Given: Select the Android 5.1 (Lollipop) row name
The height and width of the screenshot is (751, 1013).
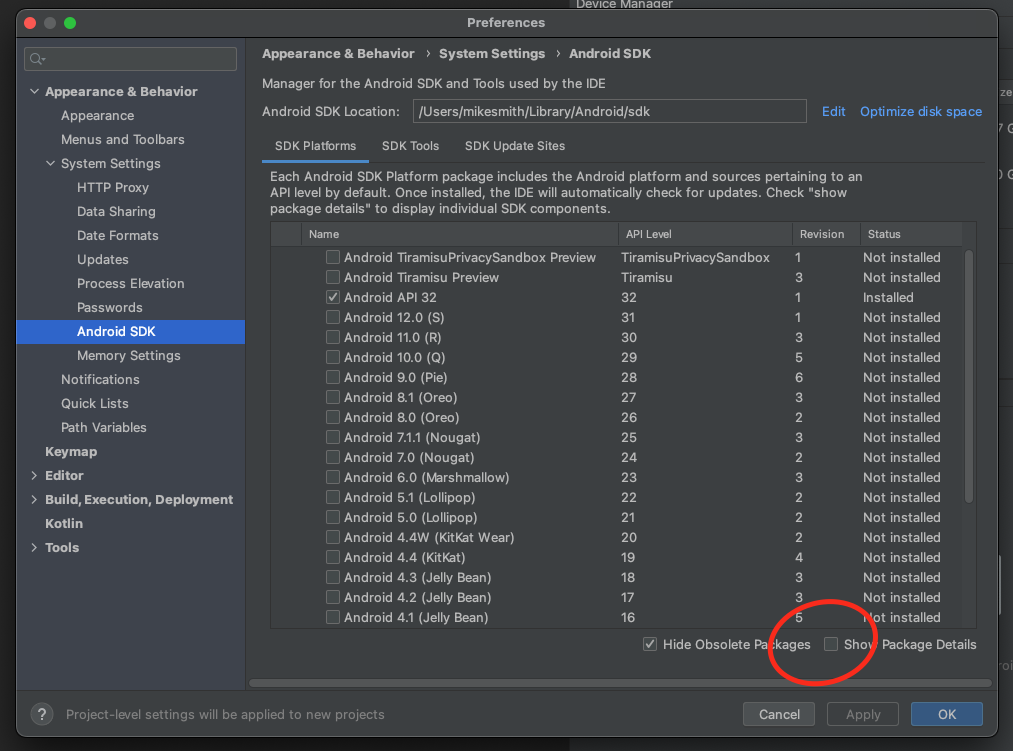Looking at the screenshot, I should pyautogui.click(x=410, y=498).
